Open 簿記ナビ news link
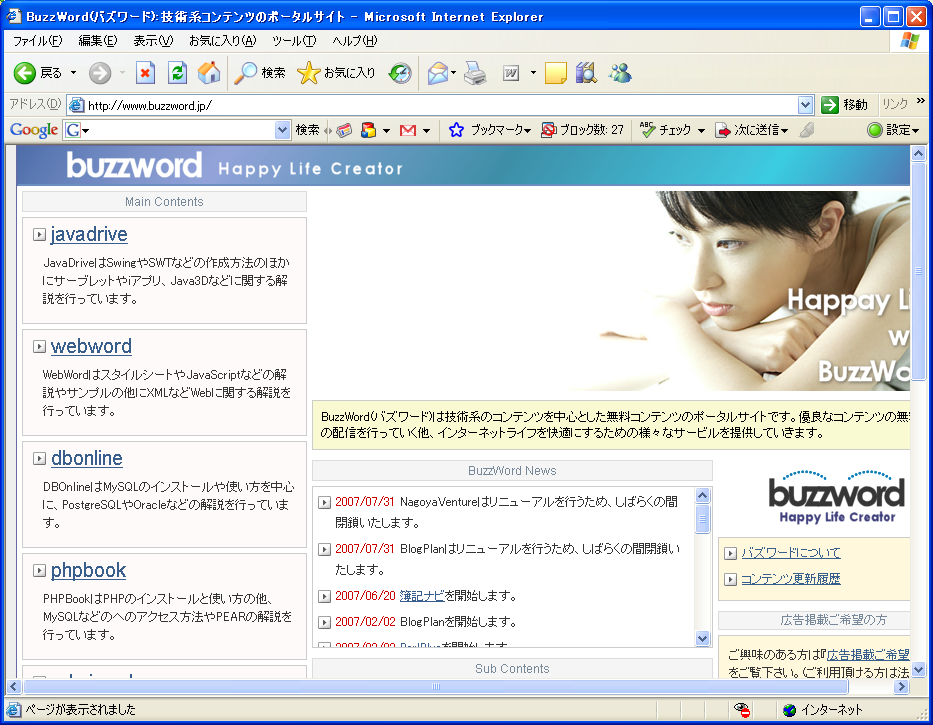 click(x=422, y=595)
